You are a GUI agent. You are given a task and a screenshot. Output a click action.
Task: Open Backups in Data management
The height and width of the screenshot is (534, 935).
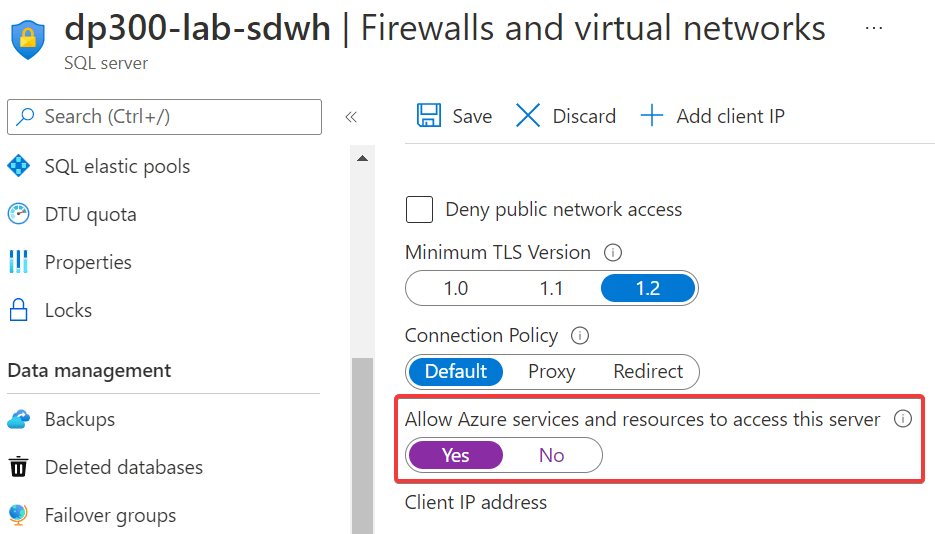point(80,419)
